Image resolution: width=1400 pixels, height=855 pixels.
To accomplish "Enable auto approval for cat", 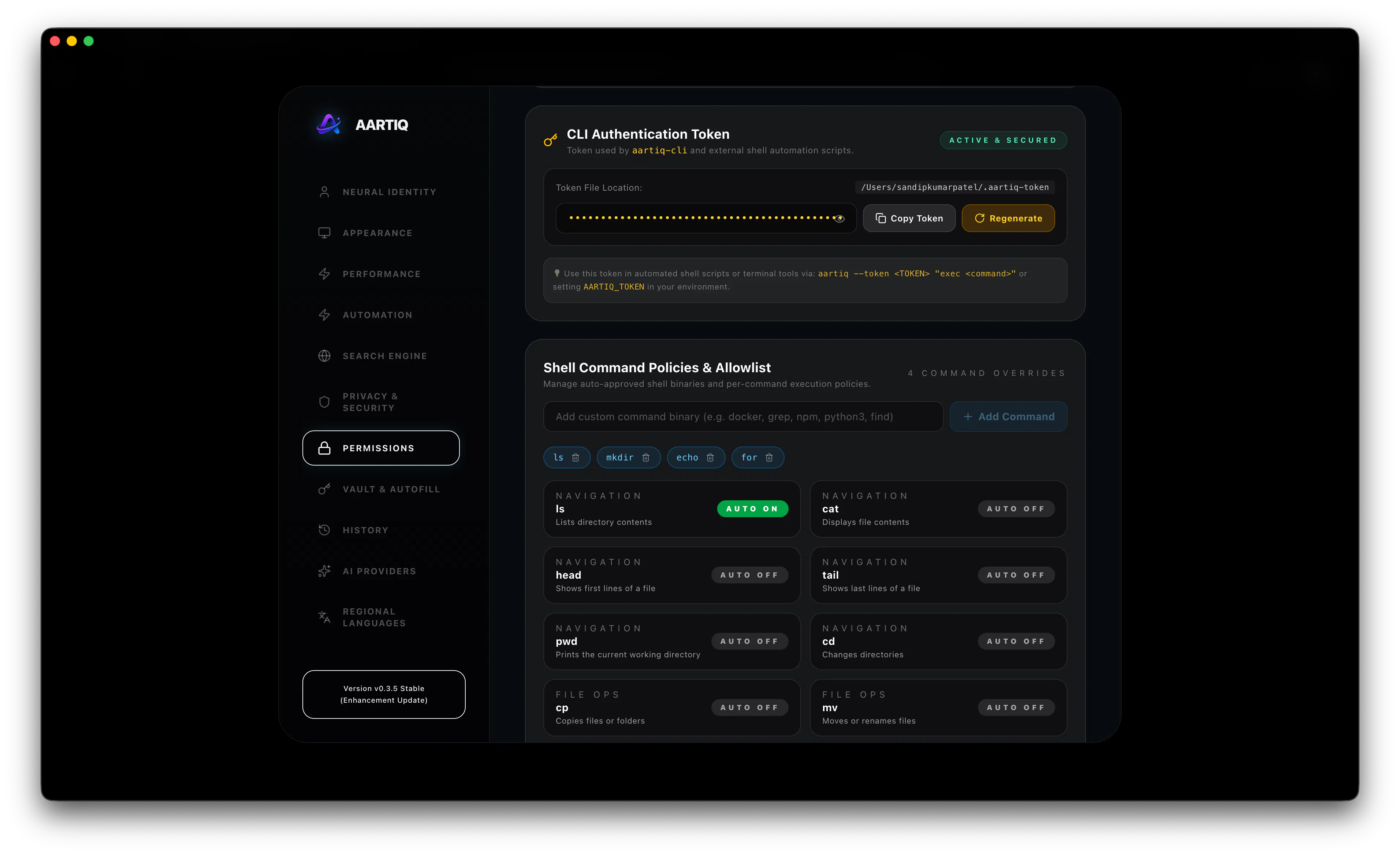I will tap(1016, 508).
